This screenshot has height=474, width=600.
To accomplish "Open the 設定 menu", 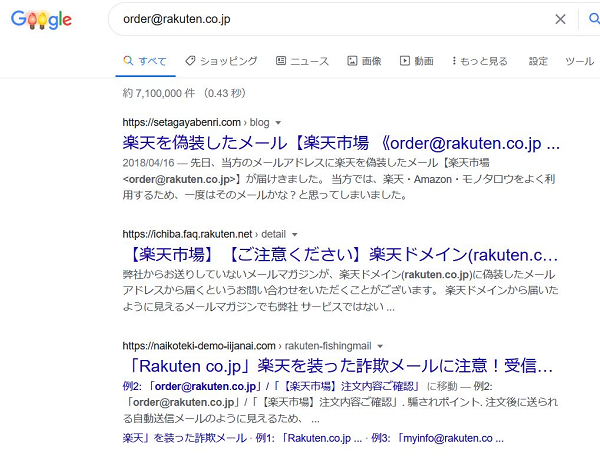I will point(538,61).
